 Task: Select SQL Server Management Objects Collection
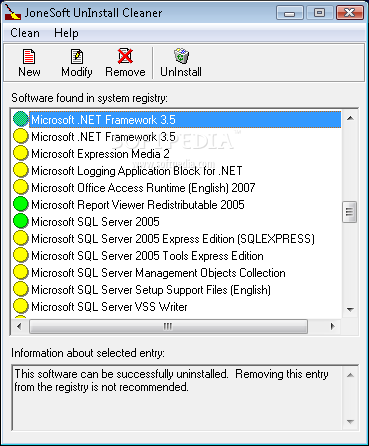coord(158,273)
